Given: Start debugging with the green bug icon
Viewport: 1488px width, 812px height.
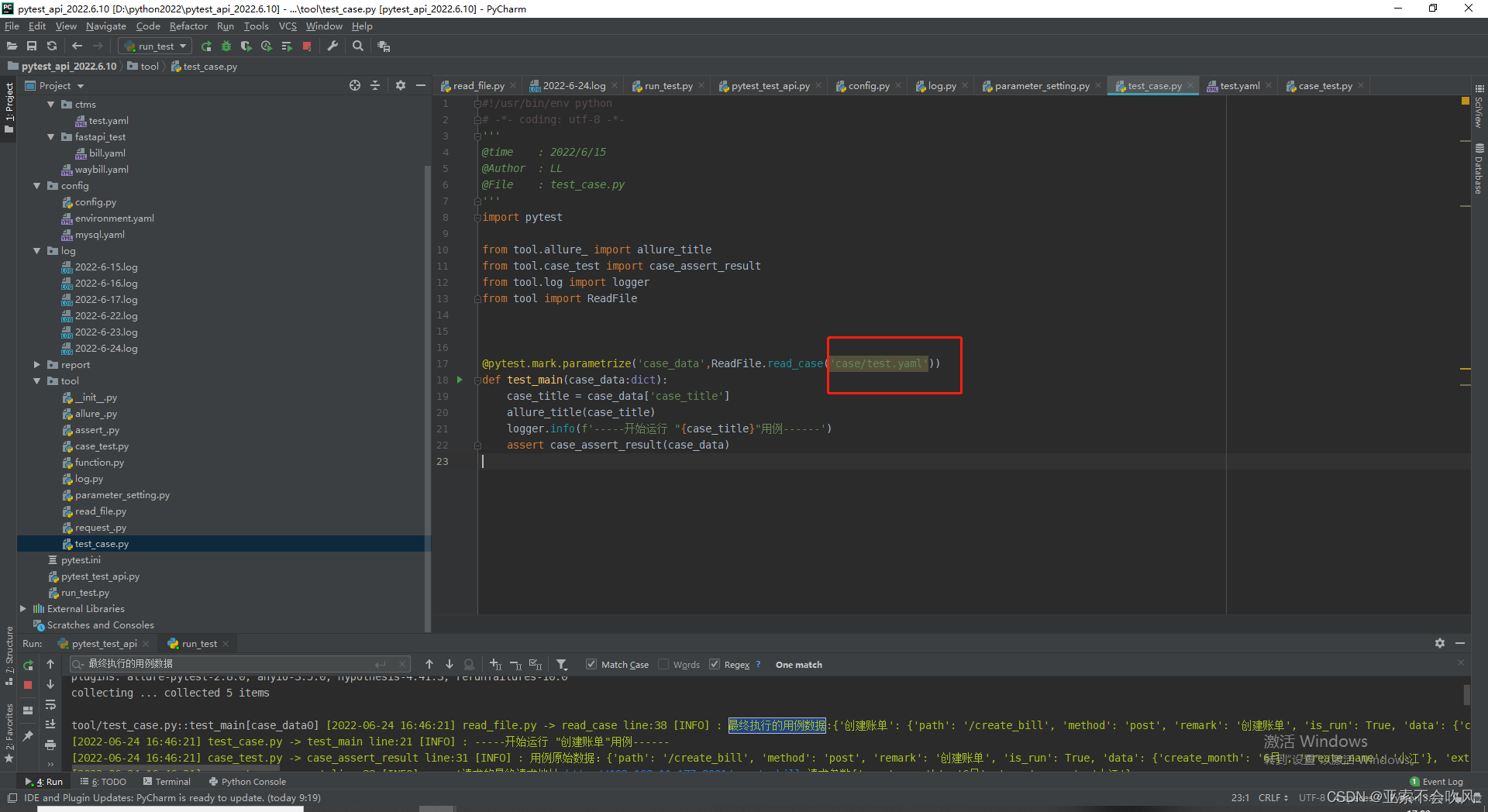Looking at the screenshot, I should tap(226, 46).
